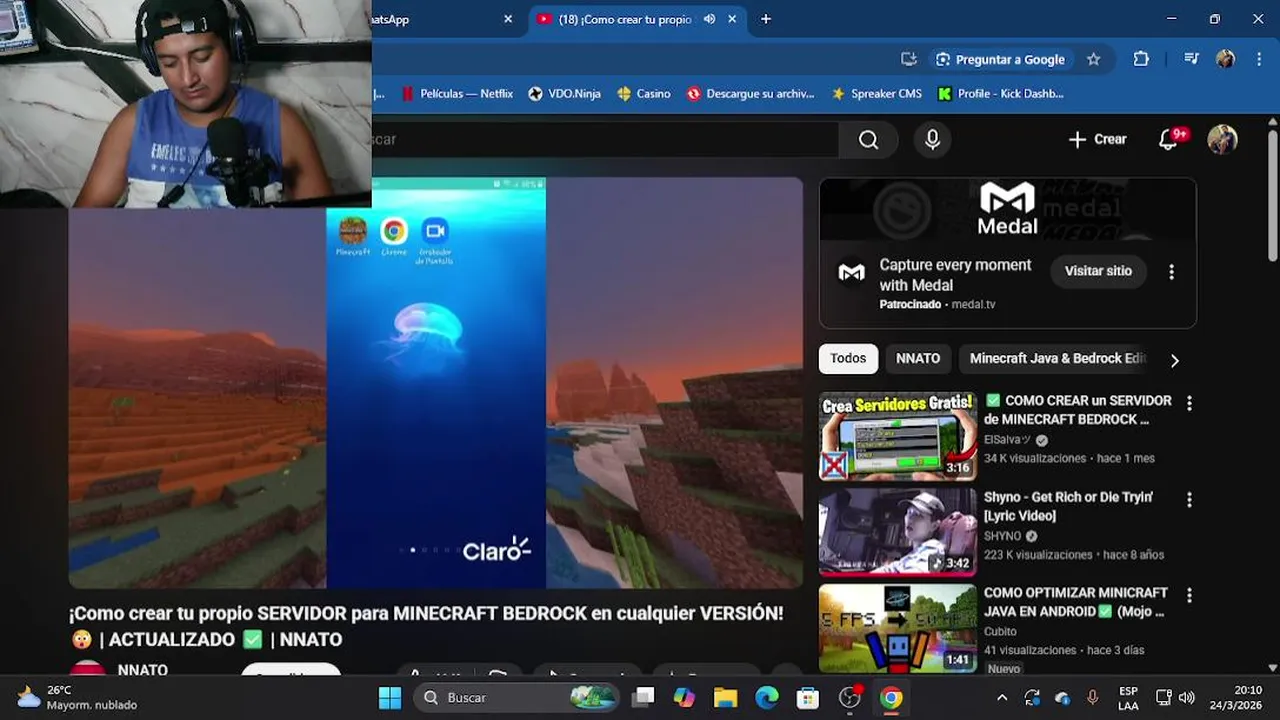Screen dimensions: 1280x720
Task: Select the Minecraft Java & Bedrock Edition chip
Action: click(x=1057, y=359)
